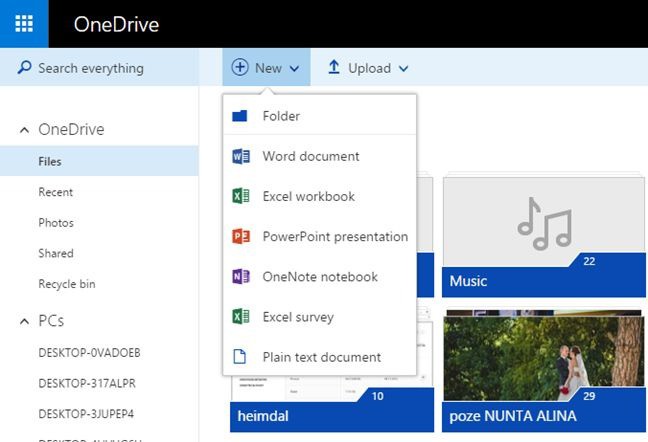Collapse the PCs sidebar section
The height and width of the screenshot is (442, 648).
24,321
